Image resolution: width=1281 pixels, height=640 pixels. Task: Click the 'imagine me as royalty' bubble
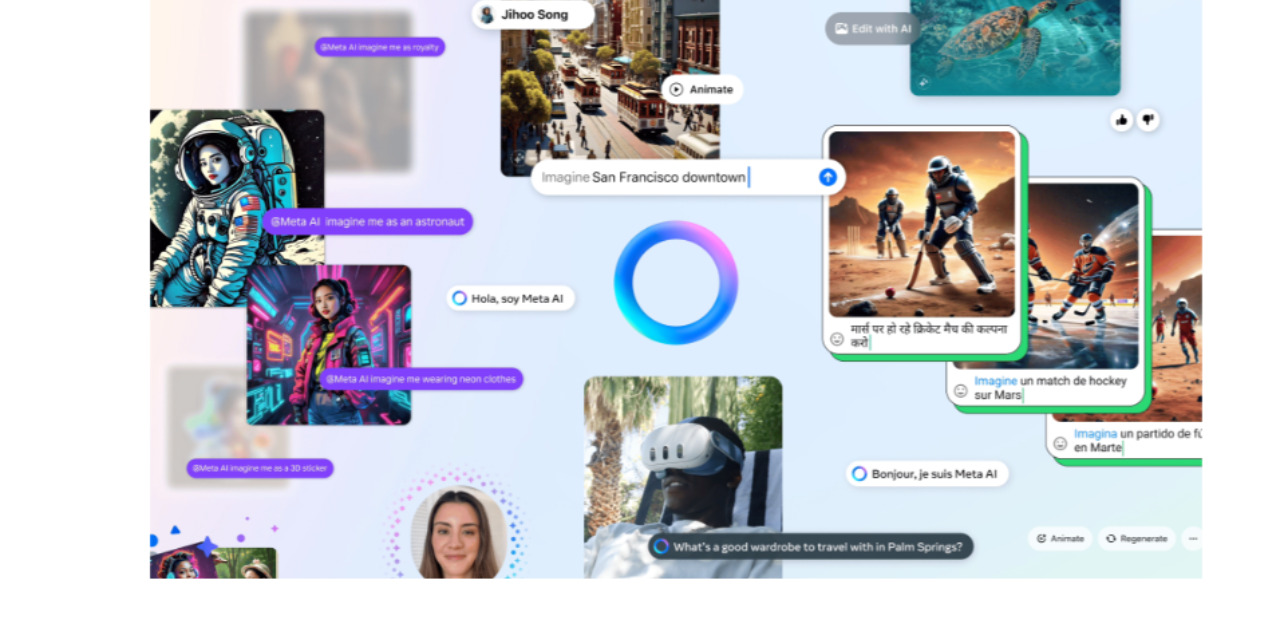coord(380,47)
